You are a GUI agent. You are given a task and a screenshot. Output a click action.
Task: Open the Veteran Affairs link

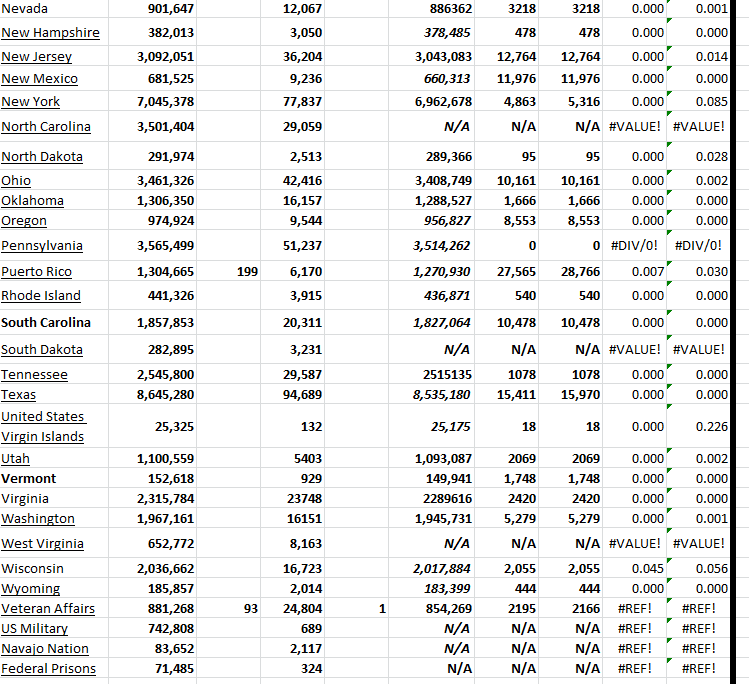(48, 608)
